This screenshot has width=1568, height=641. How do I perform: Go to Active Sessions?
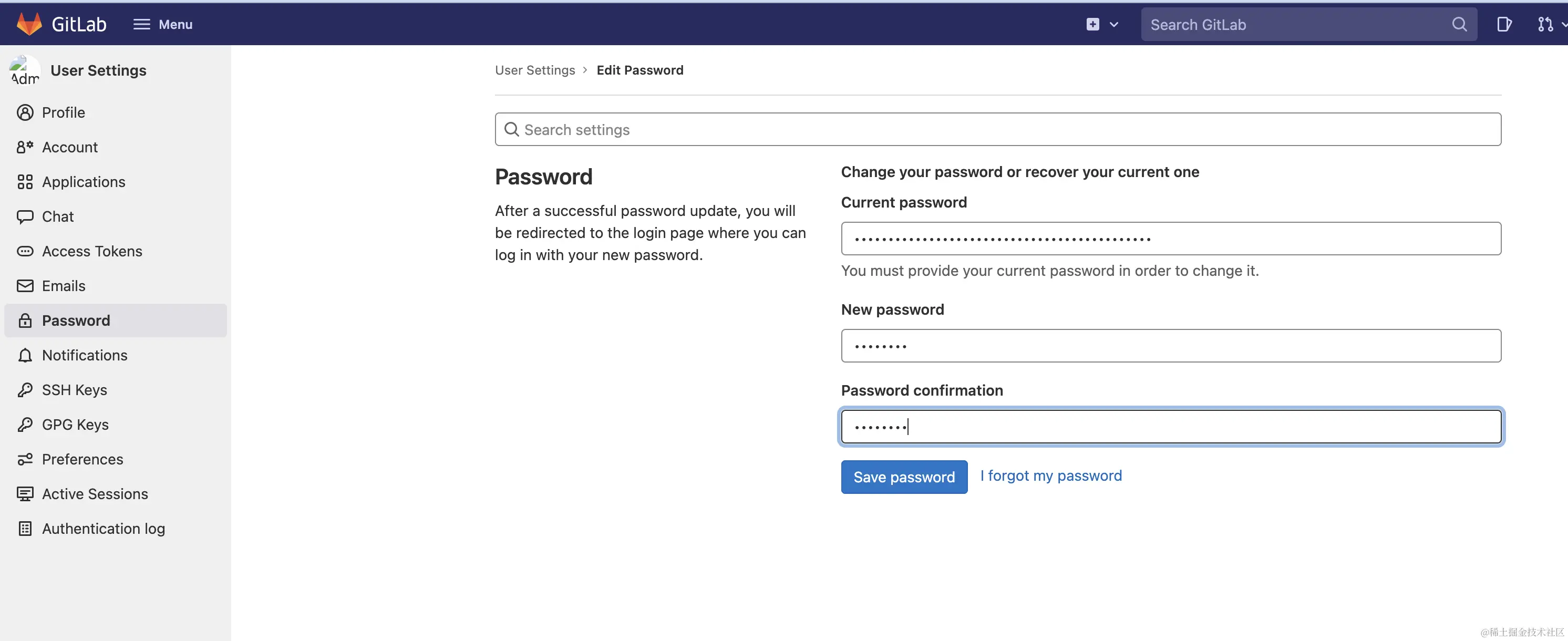pyautogui.click(x=95, y=494)
